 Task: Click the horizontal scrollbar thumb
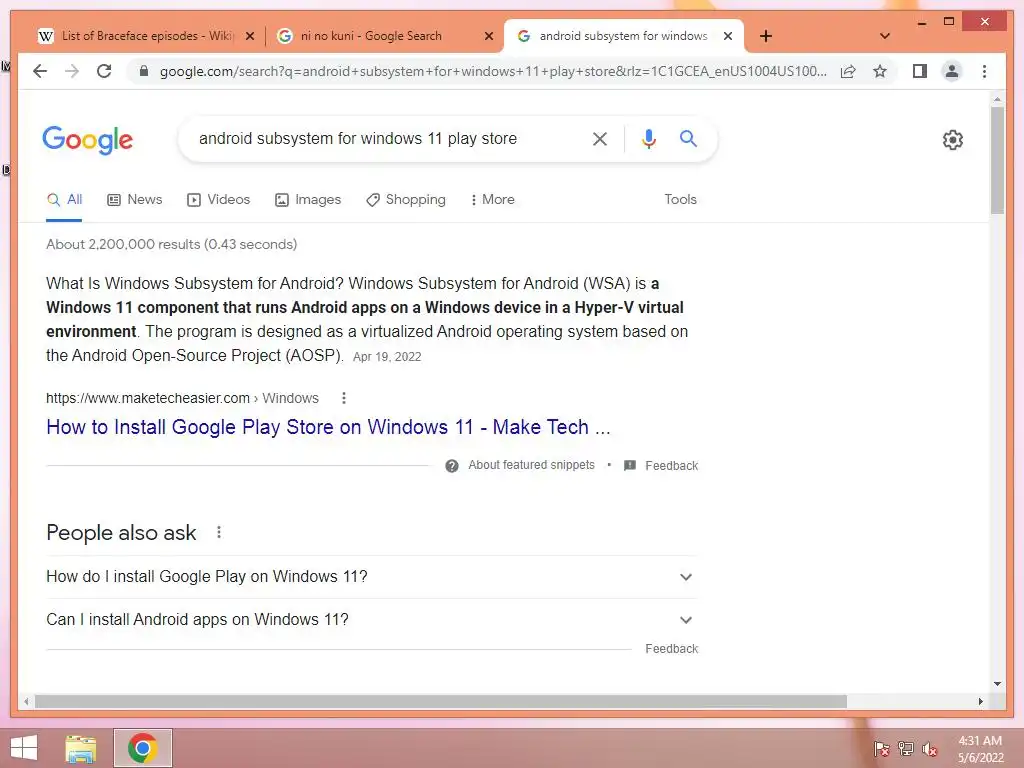click(440, 701)
